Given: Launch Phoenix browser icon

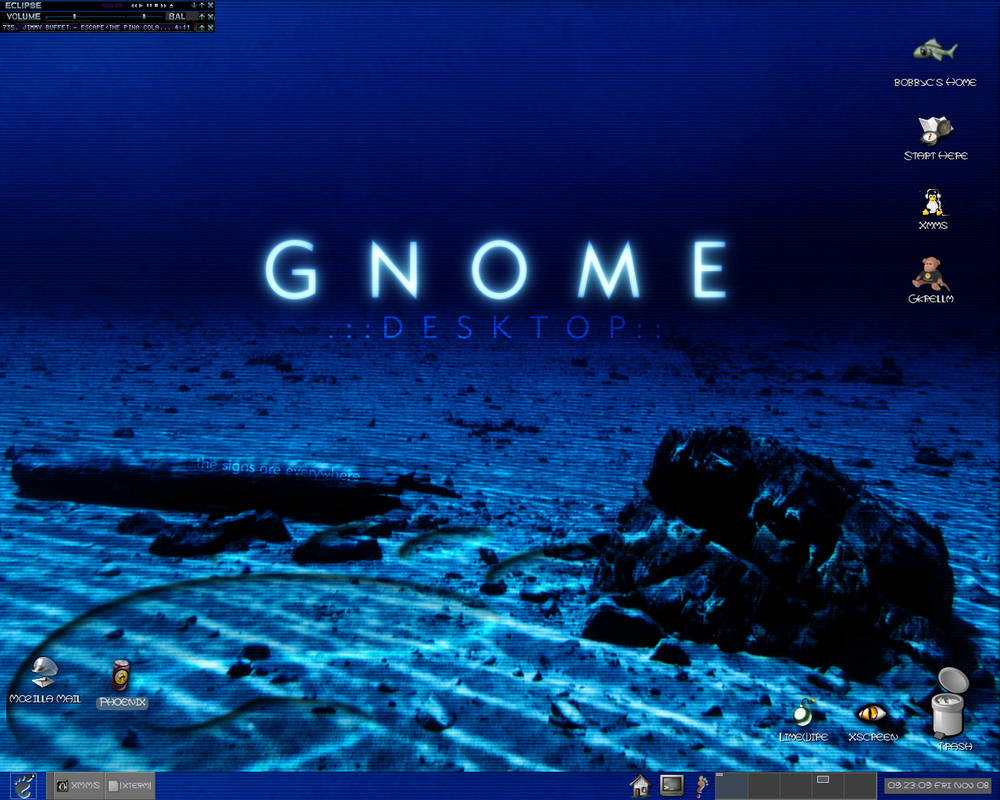Looking at the screenshot, I should coord(121,676).
